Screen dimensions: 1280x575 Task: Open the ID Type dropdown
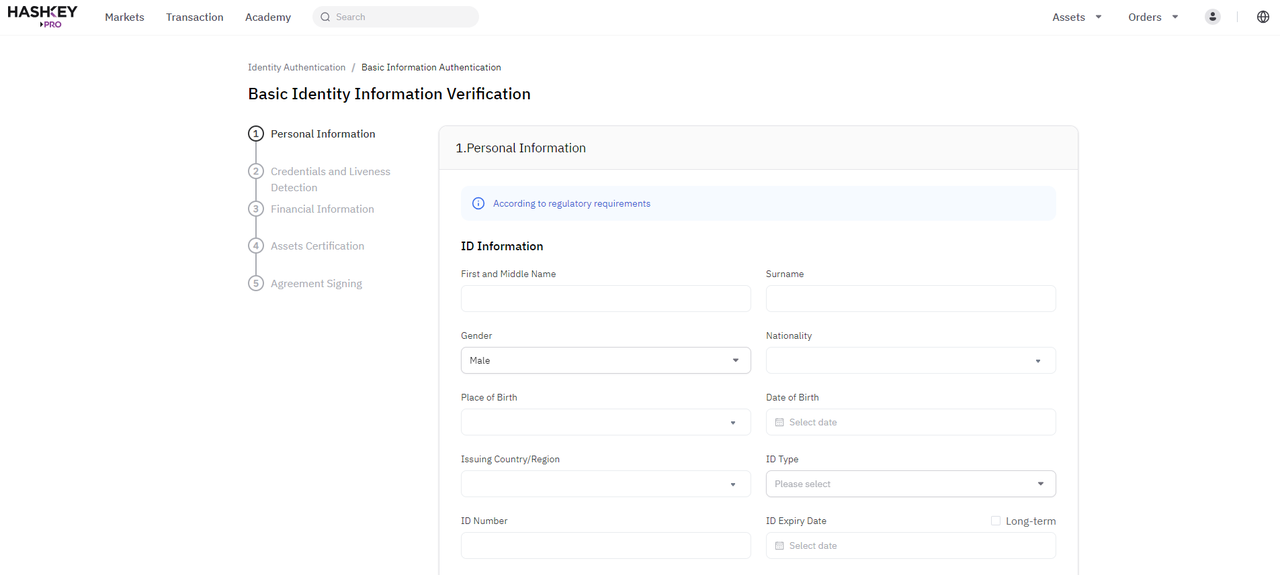[x=911, y=484]
